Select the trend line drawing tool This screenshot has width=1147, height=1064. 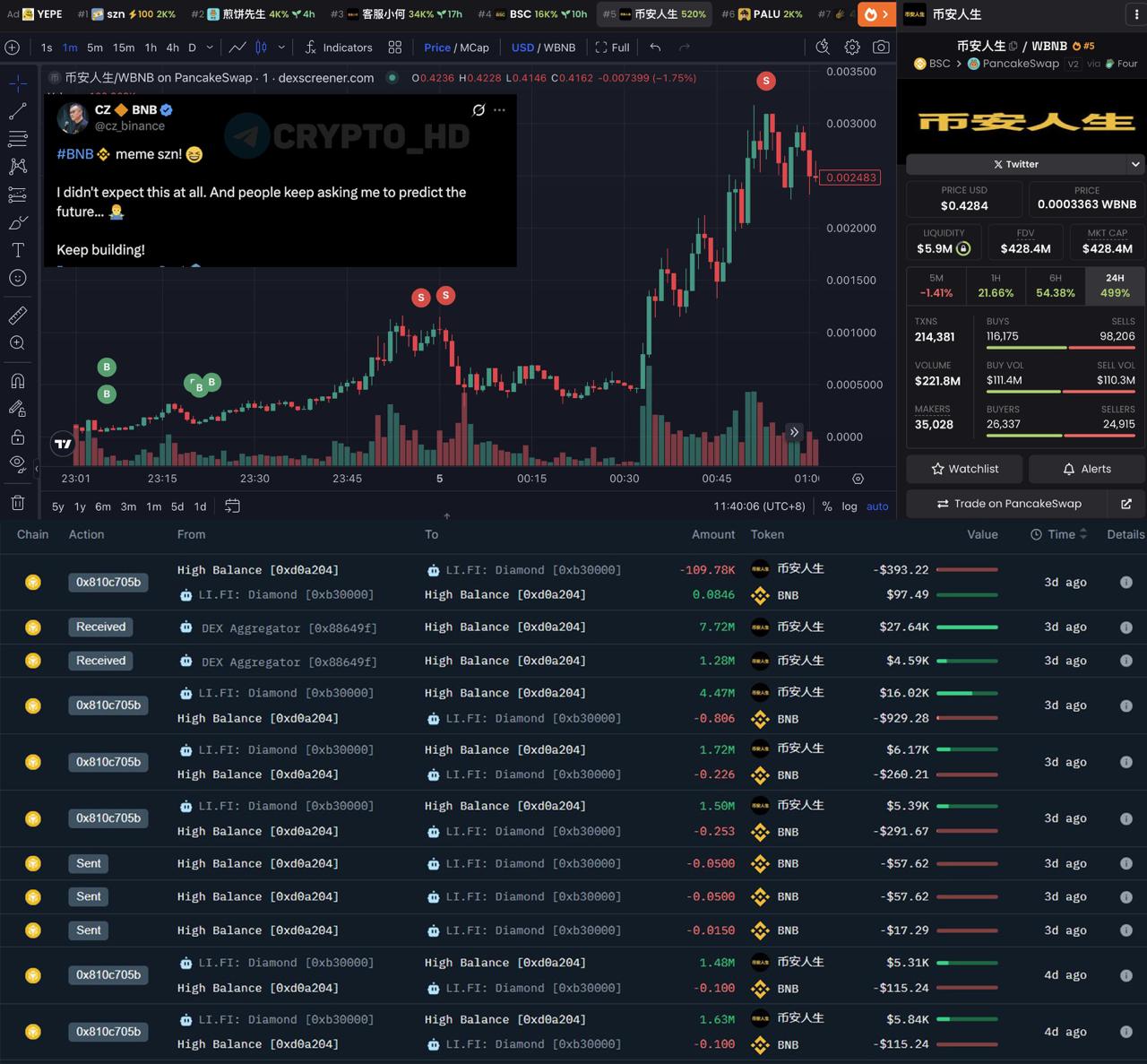(x=18, y=111)
